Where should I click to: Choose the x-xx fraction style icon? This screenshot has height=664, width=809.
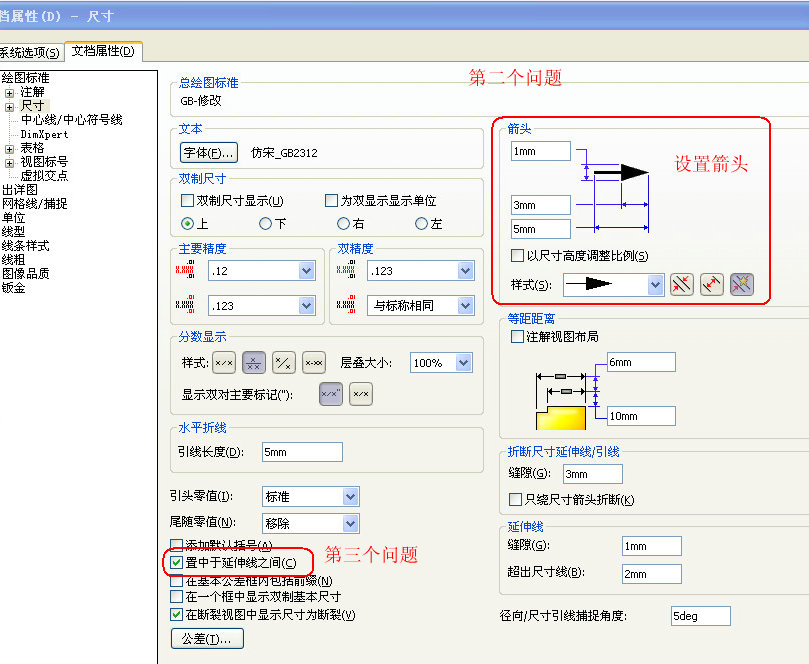(x=314, y=363)
